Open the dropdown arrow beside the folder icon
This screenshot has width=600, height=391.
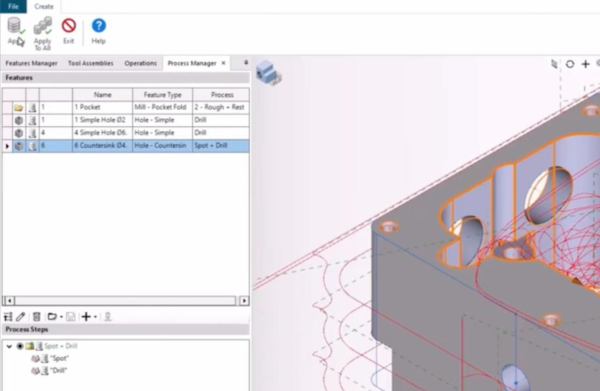[x=61, y=317]
